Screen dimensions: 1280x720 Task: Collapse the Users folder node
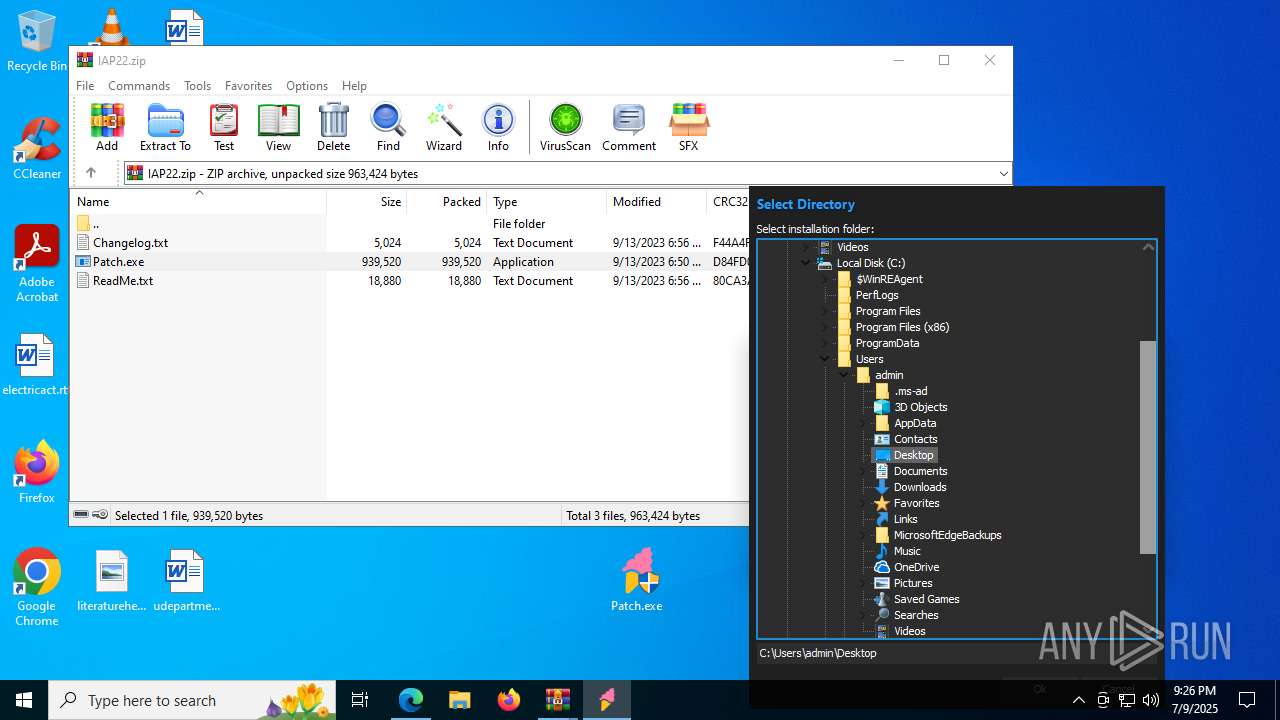(x=825, y=359)
